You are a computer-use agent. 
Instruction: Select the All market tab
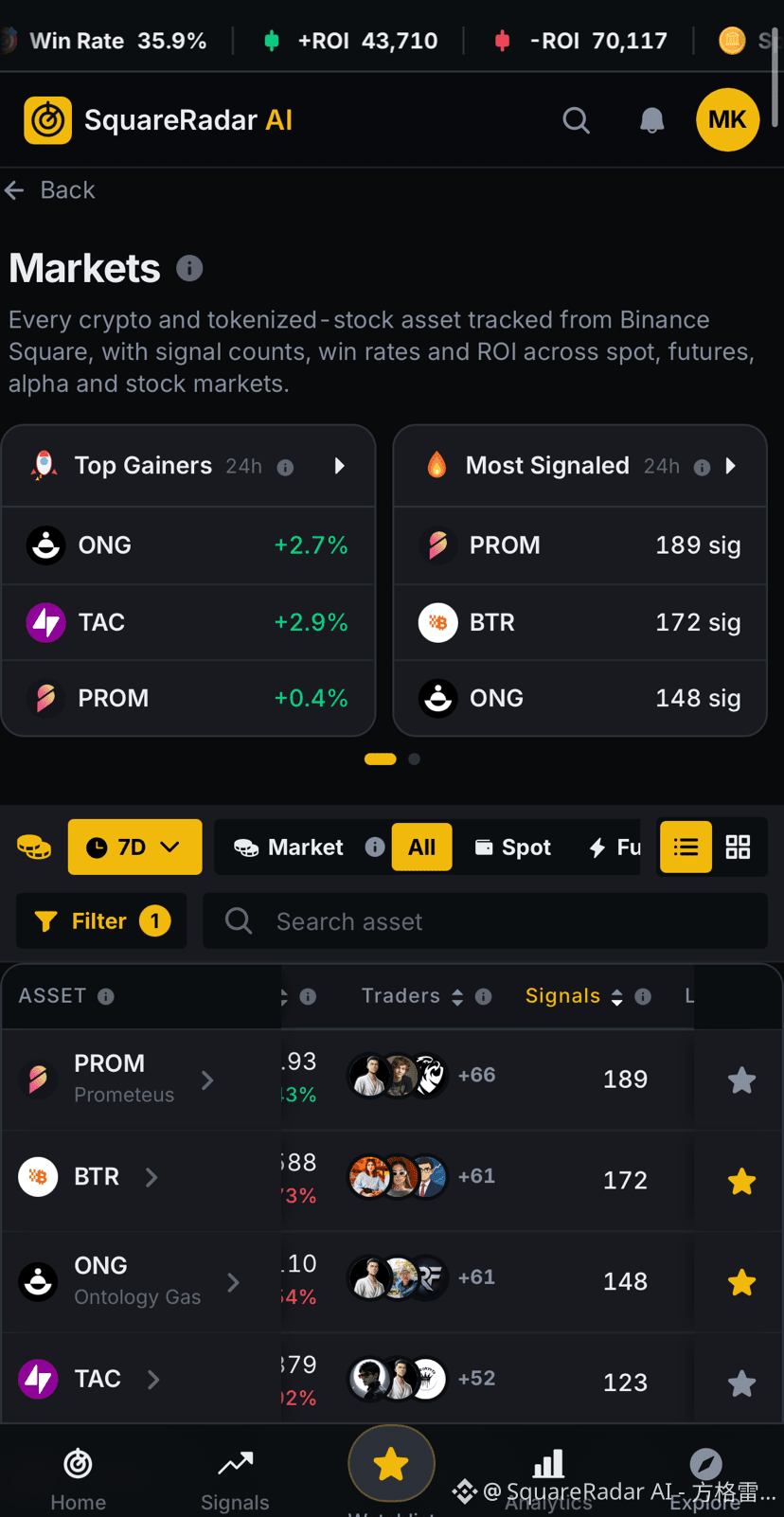(x=421, y=847)
